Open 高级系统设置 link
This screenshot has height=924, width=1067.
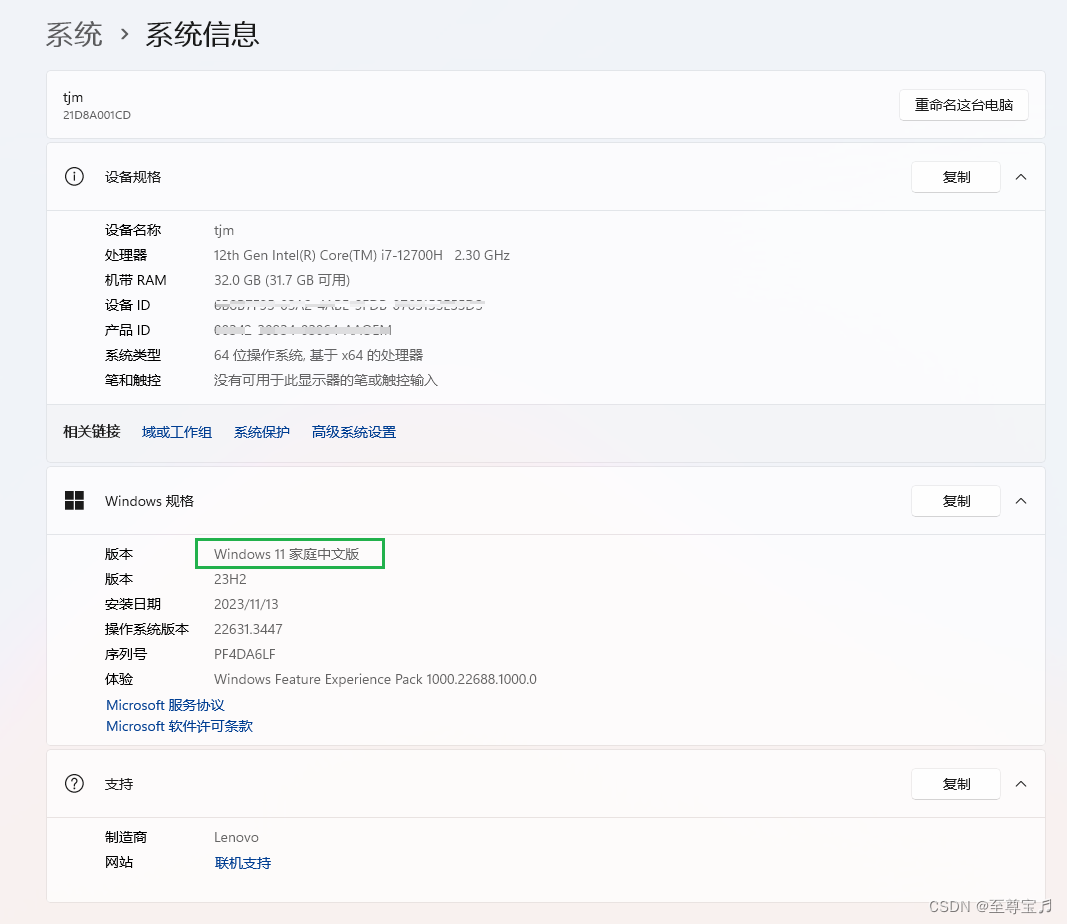click(354, 432)
